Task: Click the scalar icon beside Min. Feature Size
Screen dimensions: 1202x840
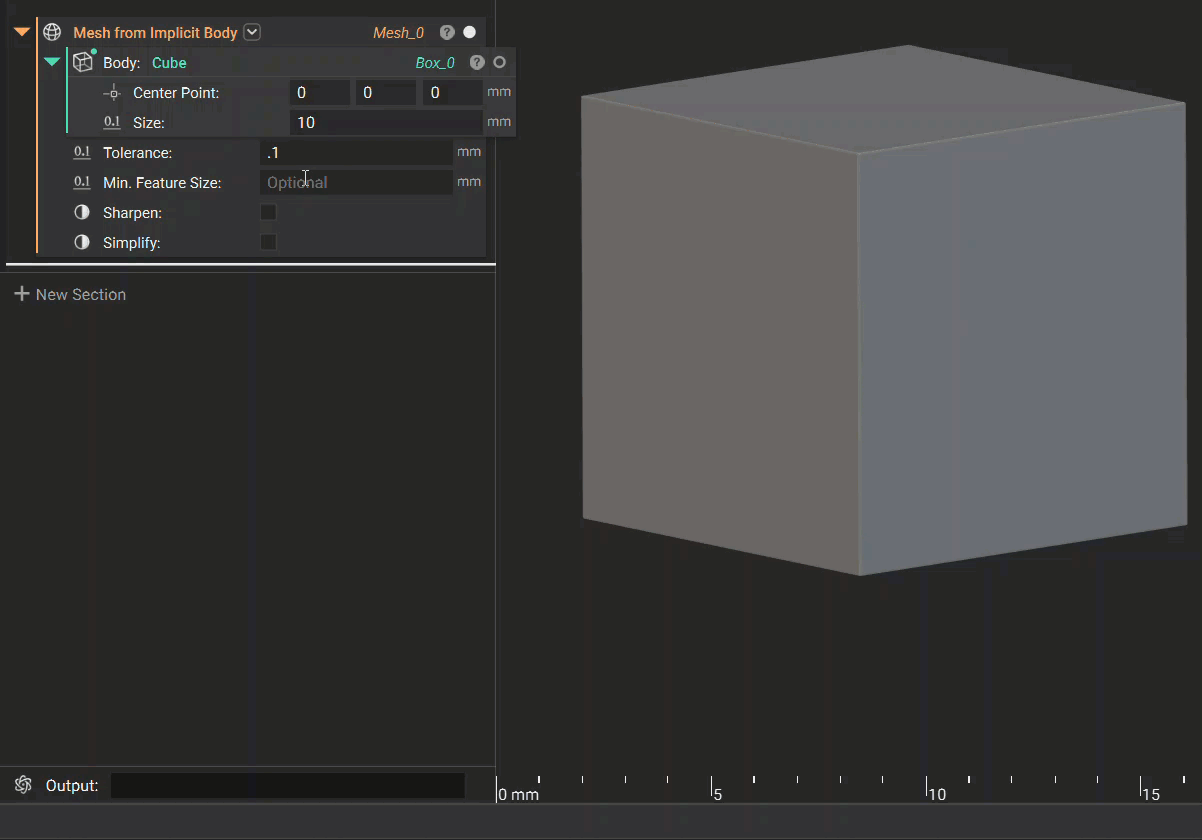Action: pyautogui.click(x=82, y=183)
